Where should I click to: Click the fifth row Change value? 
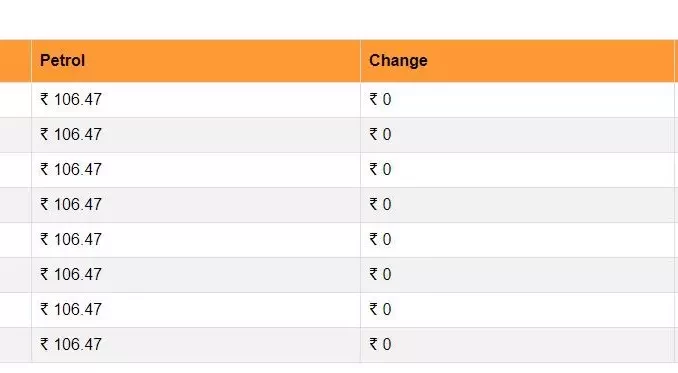coord(381,239)
